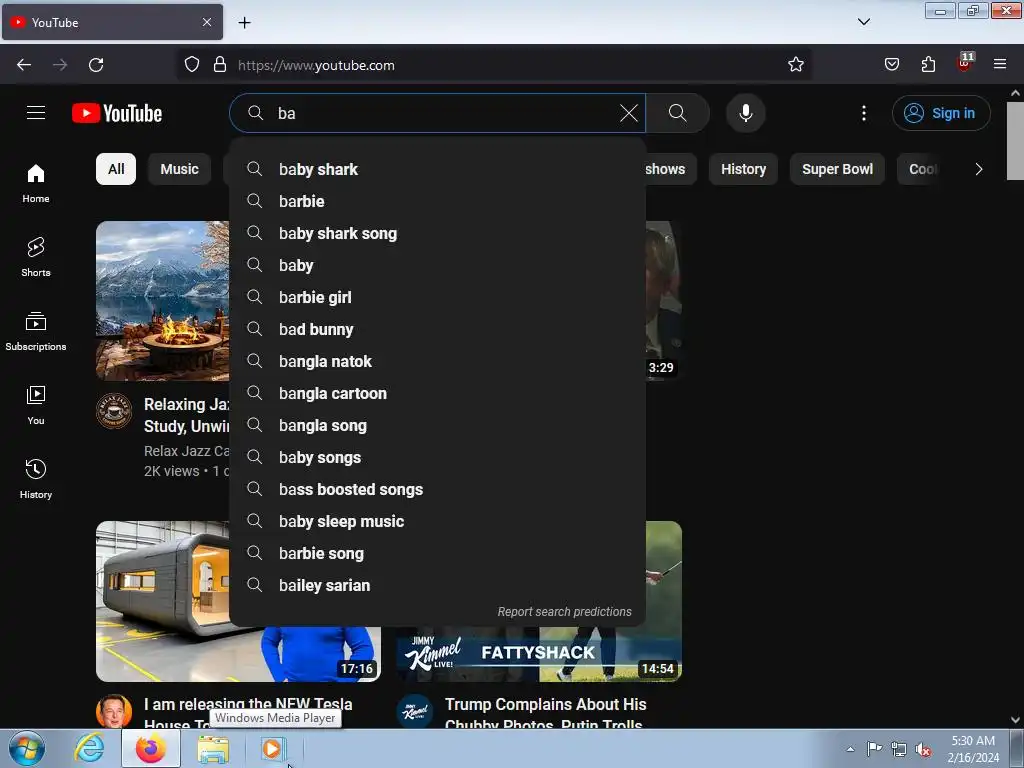The height and width of the screenshot is (768, 1024).
Task: Clear the search box with the X
Action: [x=629, y=113]
